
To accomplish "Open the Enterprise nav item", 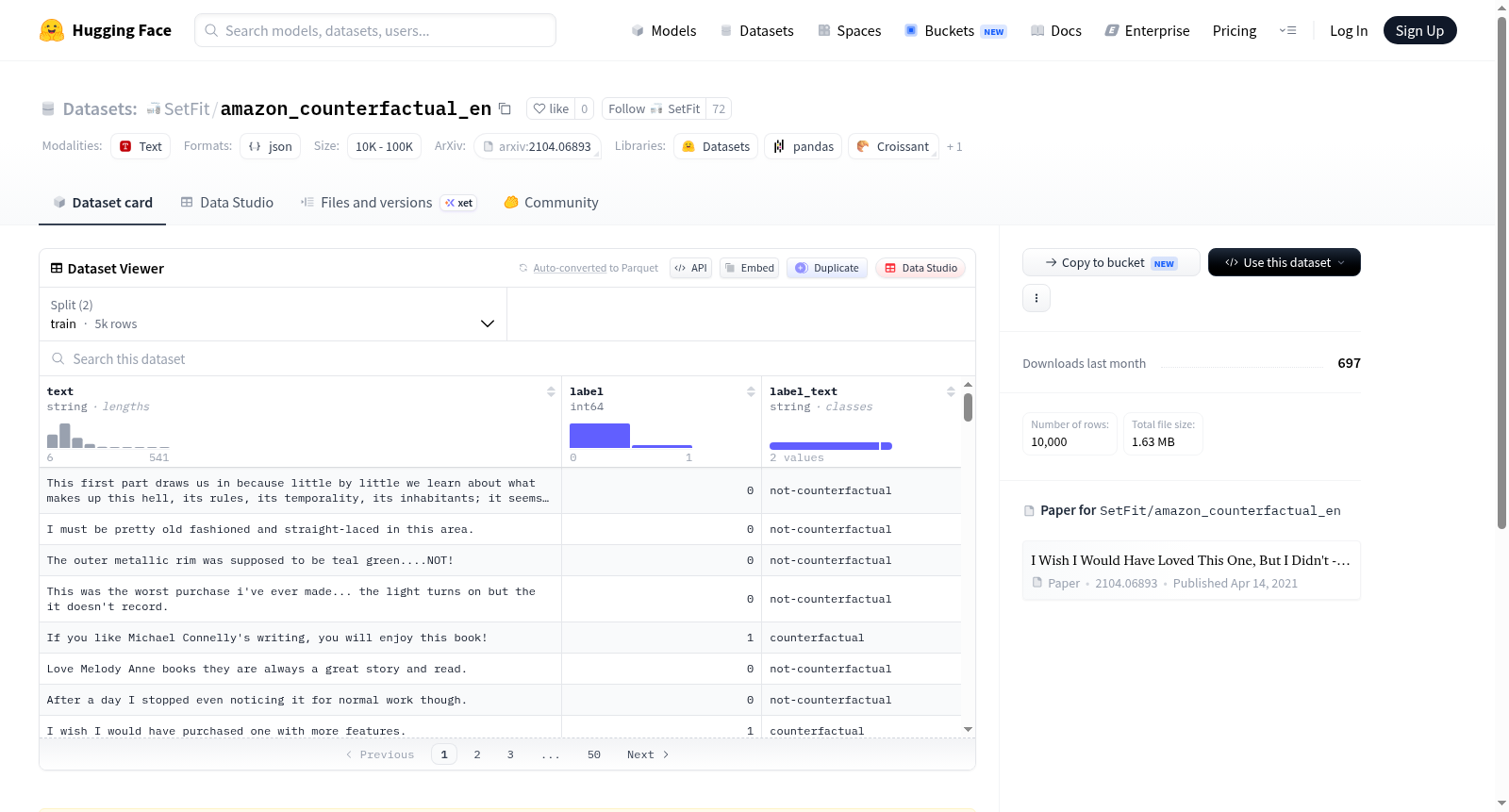I will pos(1147,30).
